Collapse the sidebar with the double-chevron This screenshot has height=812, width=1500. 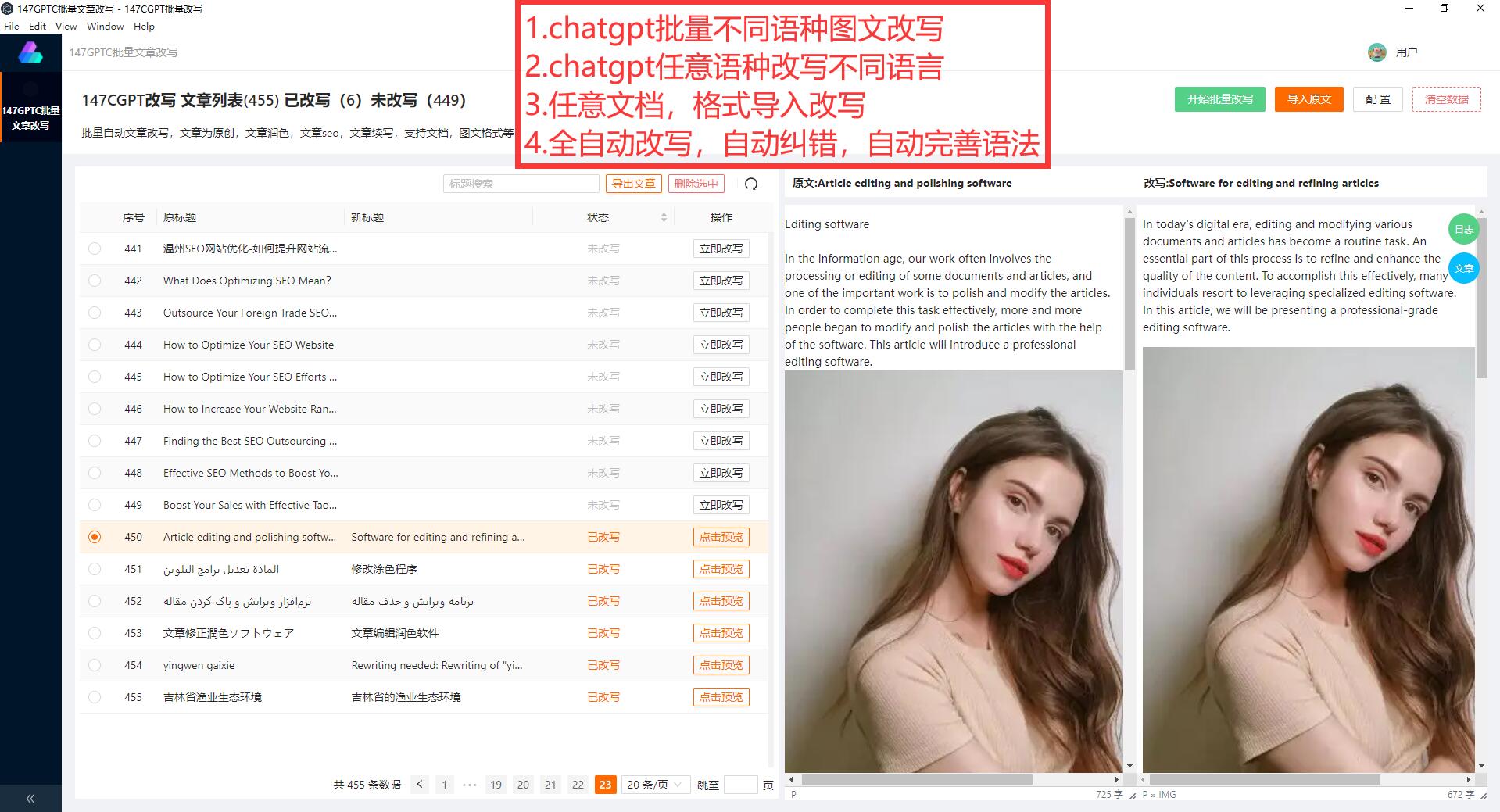click(30, 798)
